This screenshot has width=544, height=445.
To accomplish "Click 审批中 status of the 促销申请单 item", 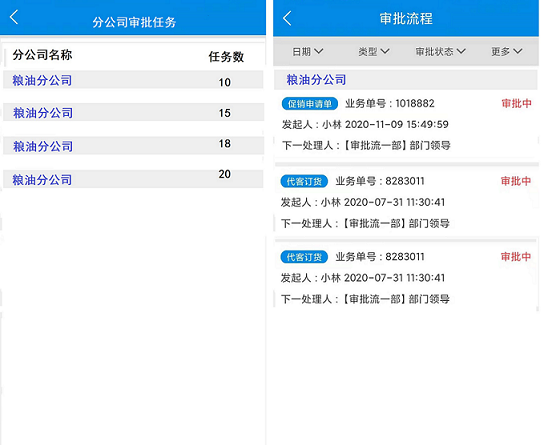I will point(516,103).
